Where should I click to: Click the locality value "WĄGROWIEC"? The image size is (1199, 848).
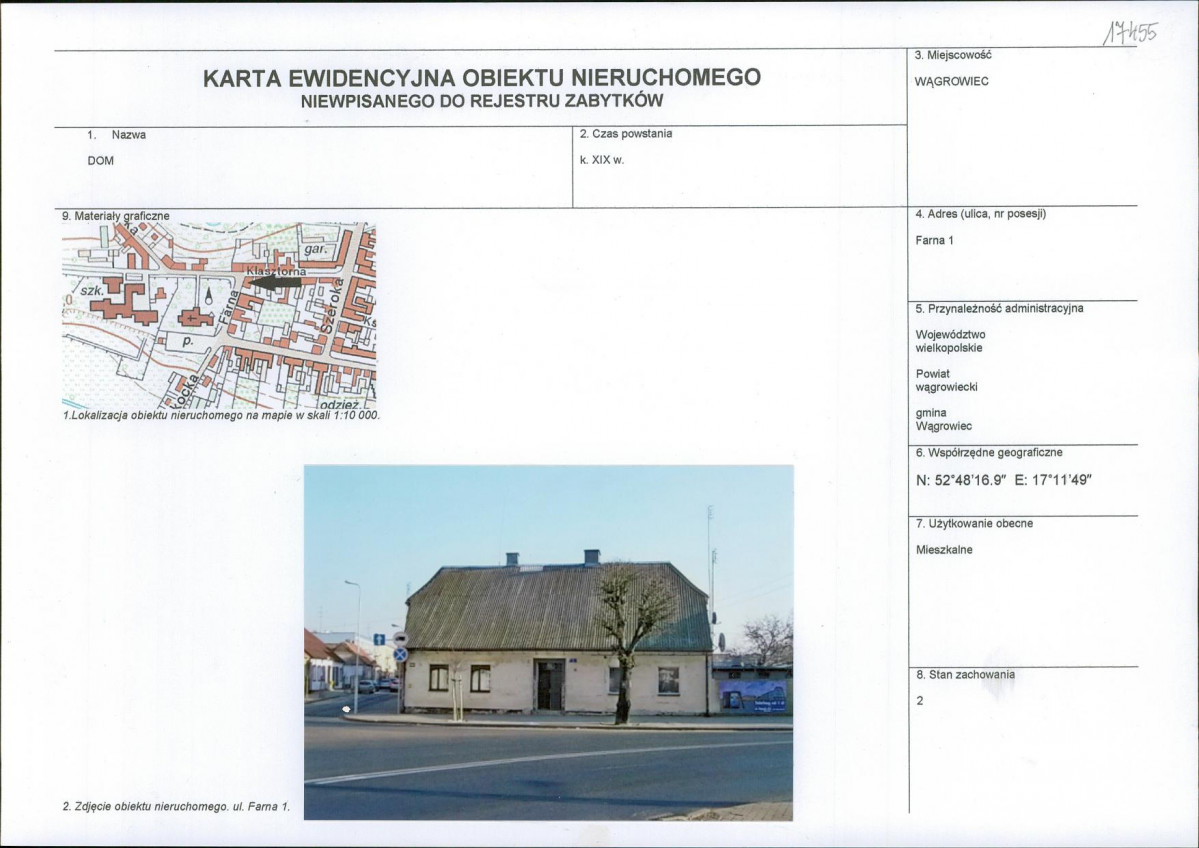(x=951, y=81)
